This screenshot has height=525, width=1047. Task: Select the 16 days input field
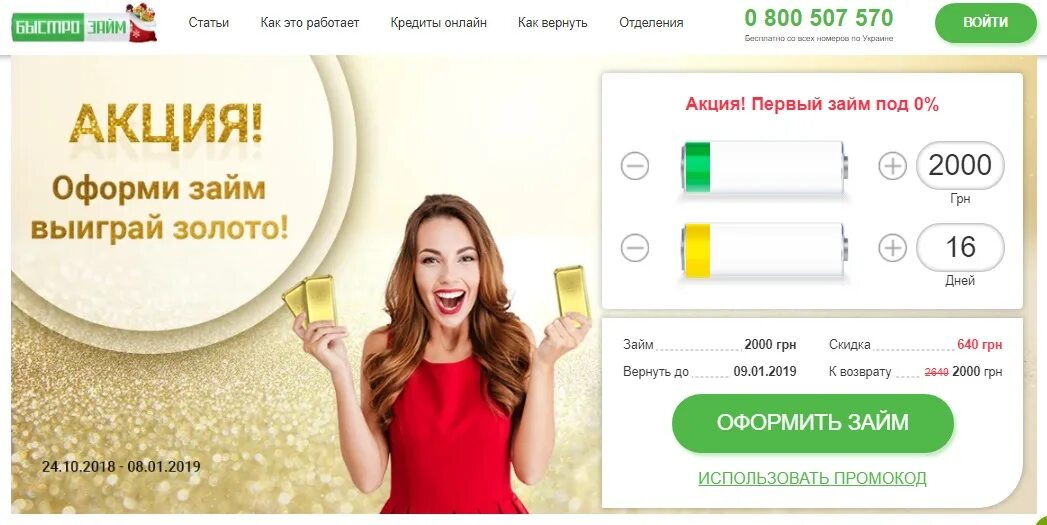pos(960,247)
